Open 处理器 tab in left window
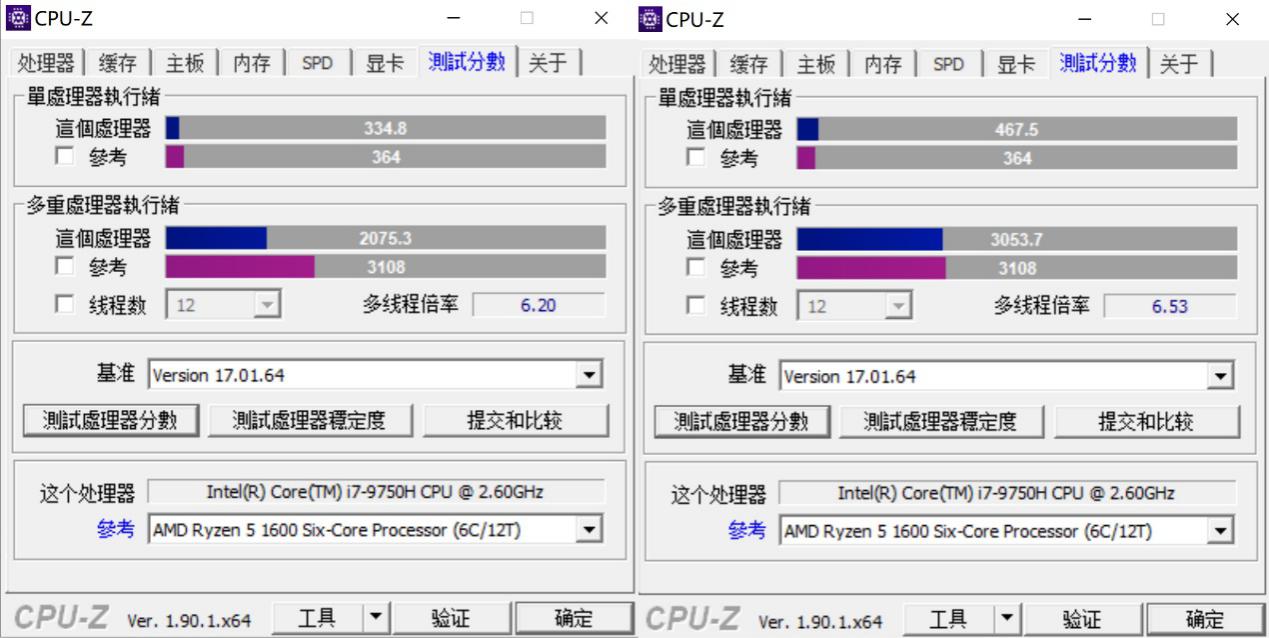 [47, 63]
